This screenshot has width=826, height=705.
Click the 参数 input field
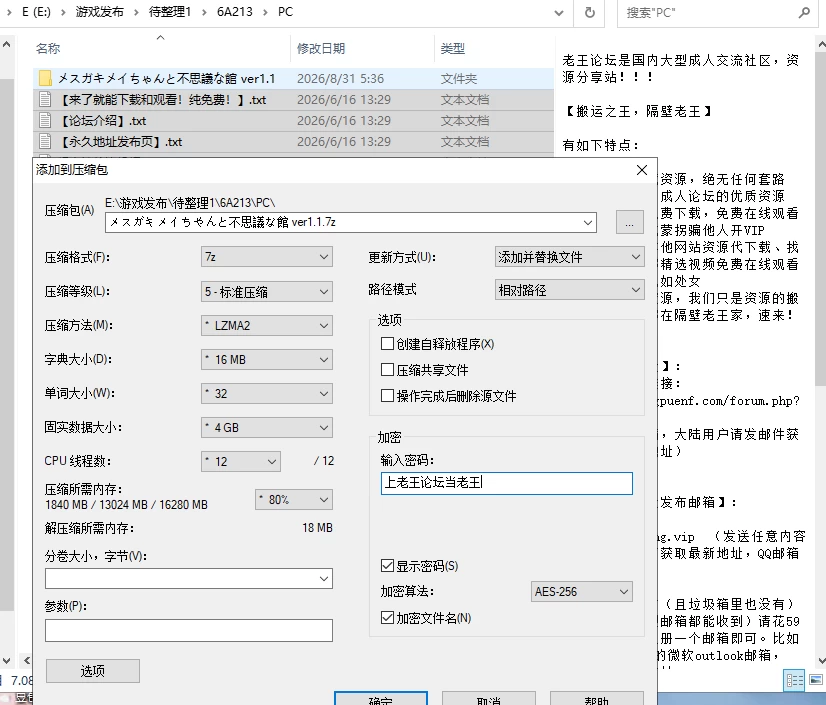click(x=189, y=630)
